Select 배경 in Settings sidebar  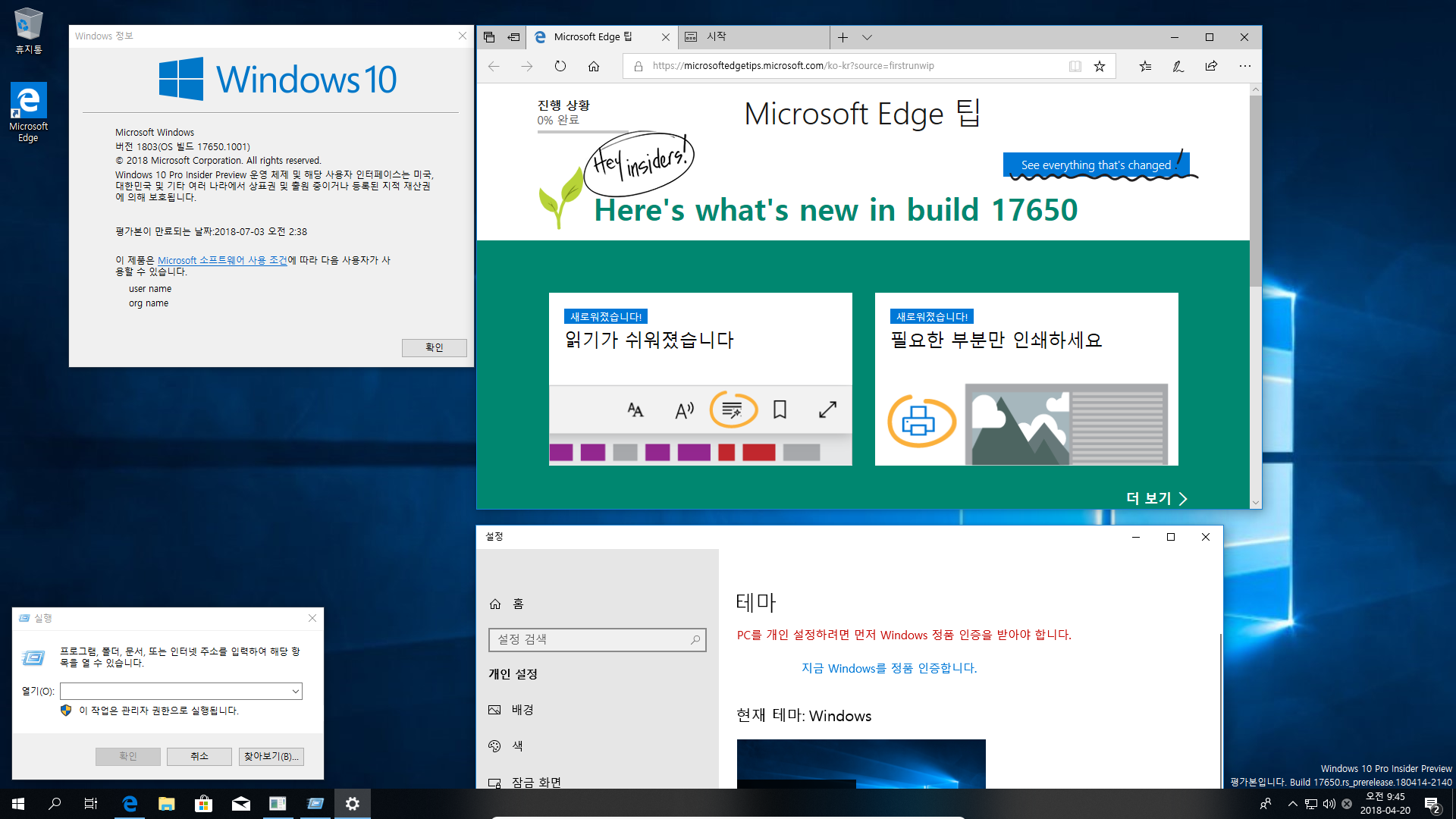click(598, 710)
